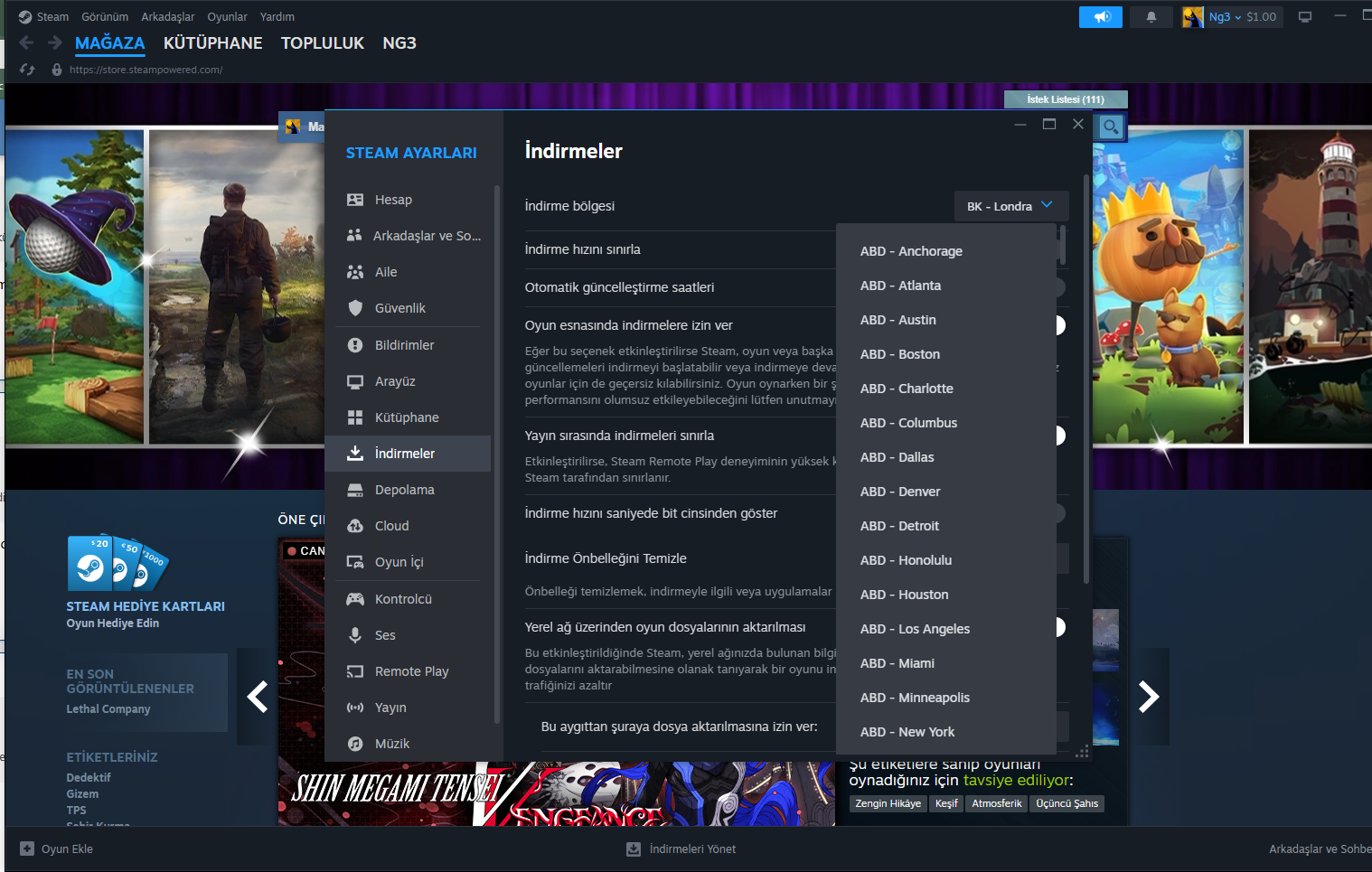Open the İndirme bölgesi dropdown showing BK - Londra
Viewport: 1372px width, 872px height.
(1011, 206)
